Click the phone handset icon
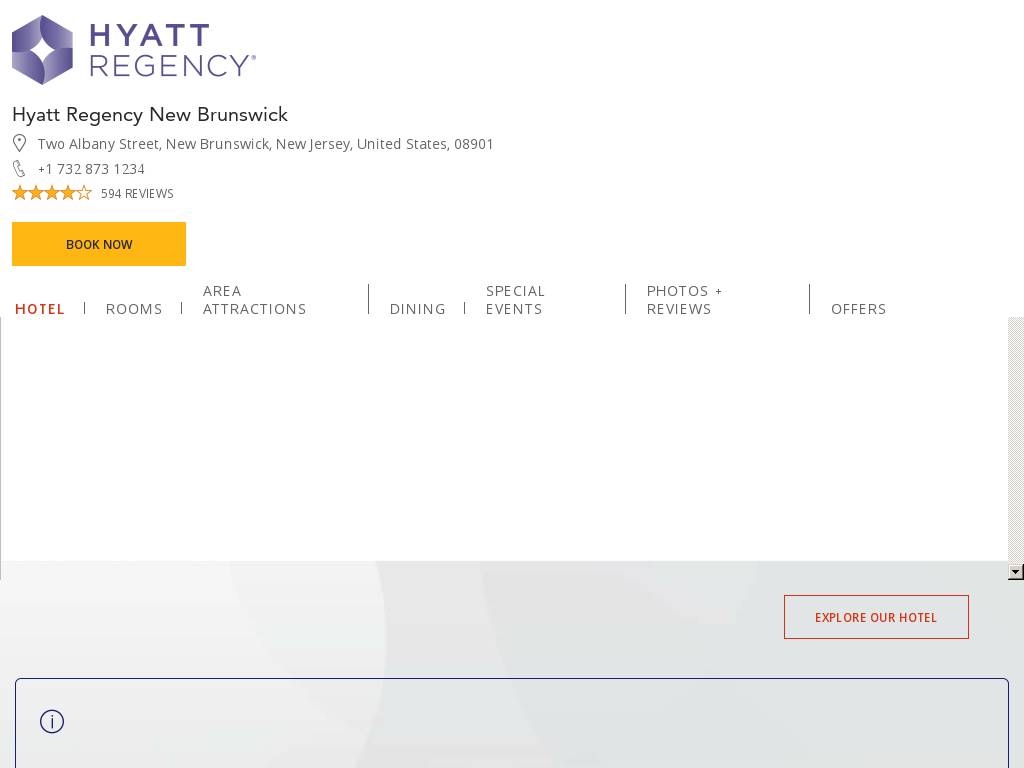The width and height of the screenshot is (1024, 768). (19, 168)
